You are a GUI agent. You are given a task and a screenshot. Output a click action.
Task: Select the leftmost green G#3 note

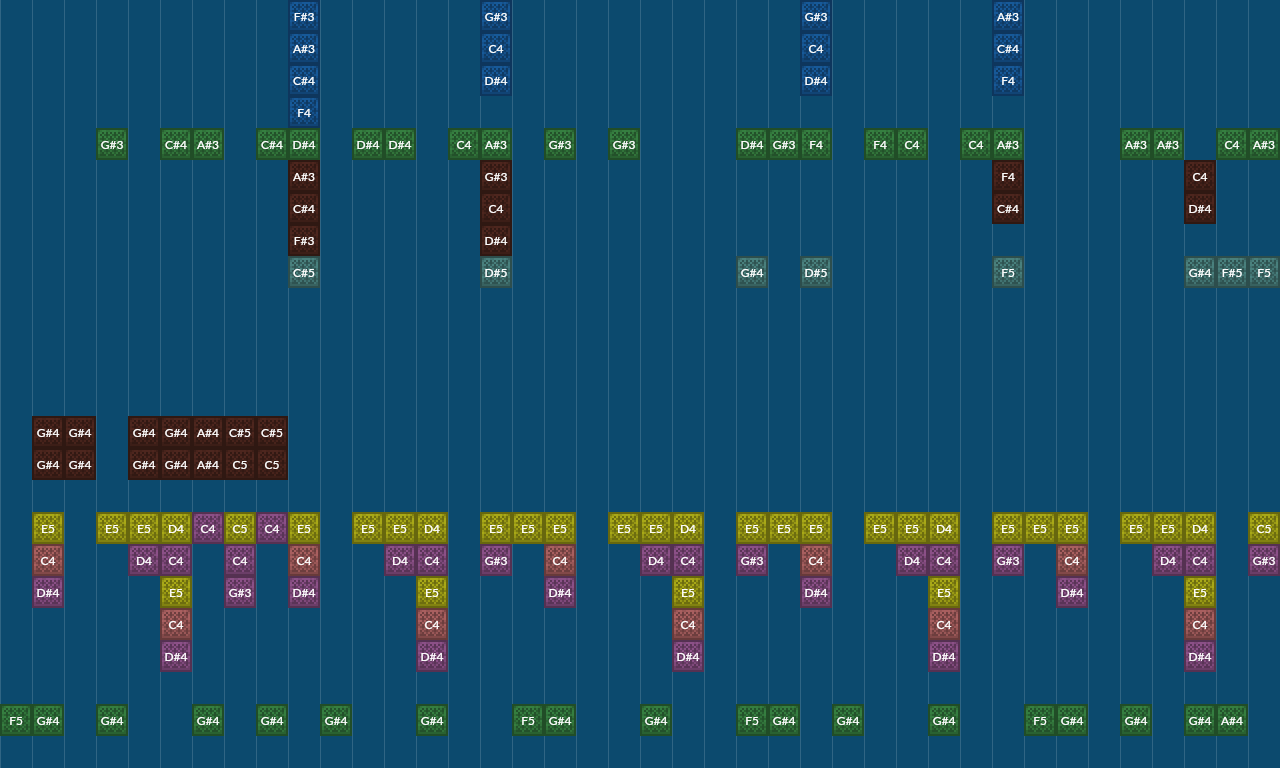tap(112, 145)
